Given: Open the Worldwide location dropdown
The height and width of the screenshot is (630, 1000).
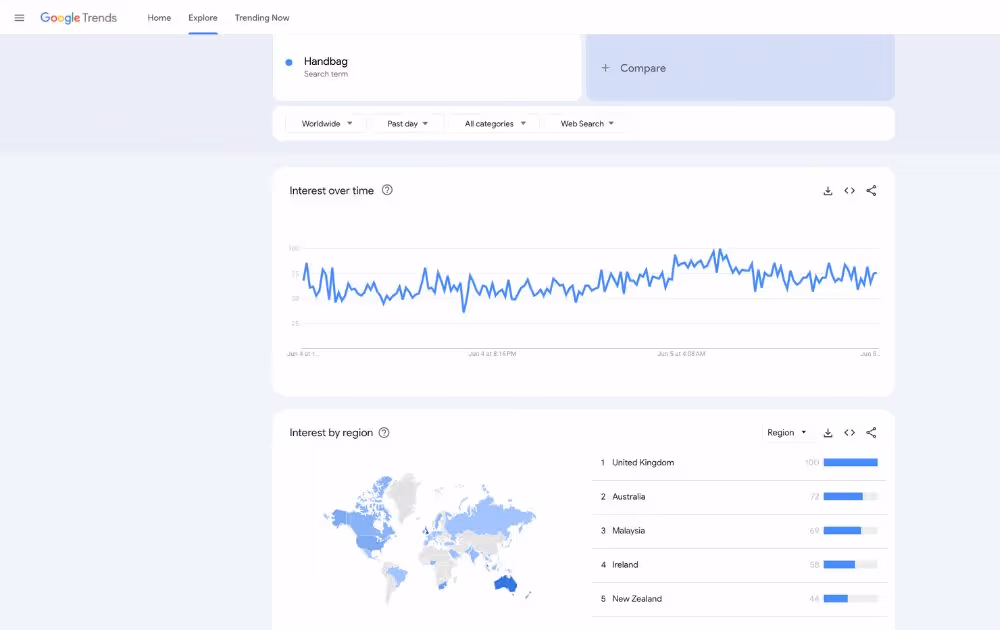Looking at the screenshot, I should [327, 124].
